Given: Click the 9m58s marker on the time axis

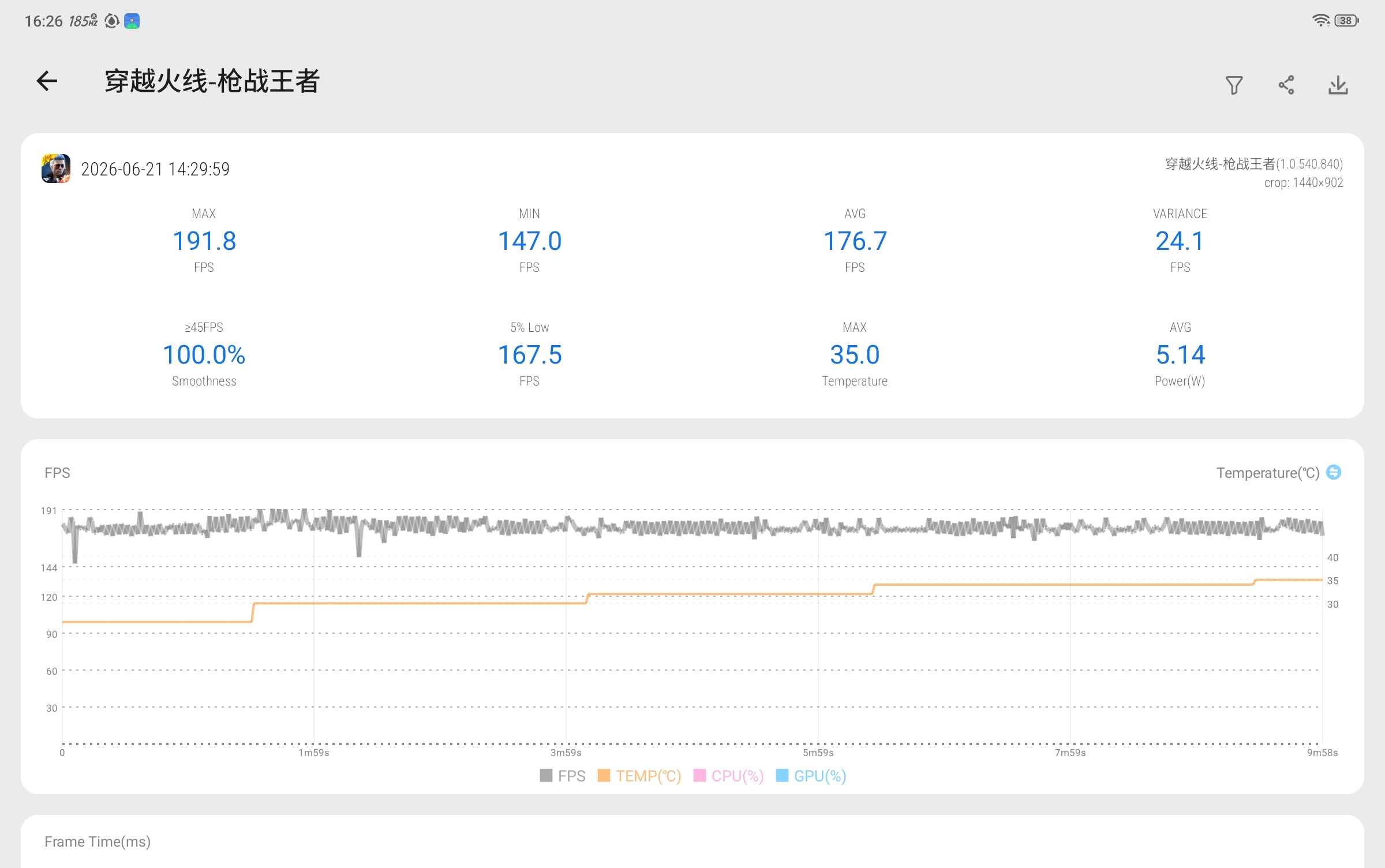Looking at the screenshot, I should 1323,753.
